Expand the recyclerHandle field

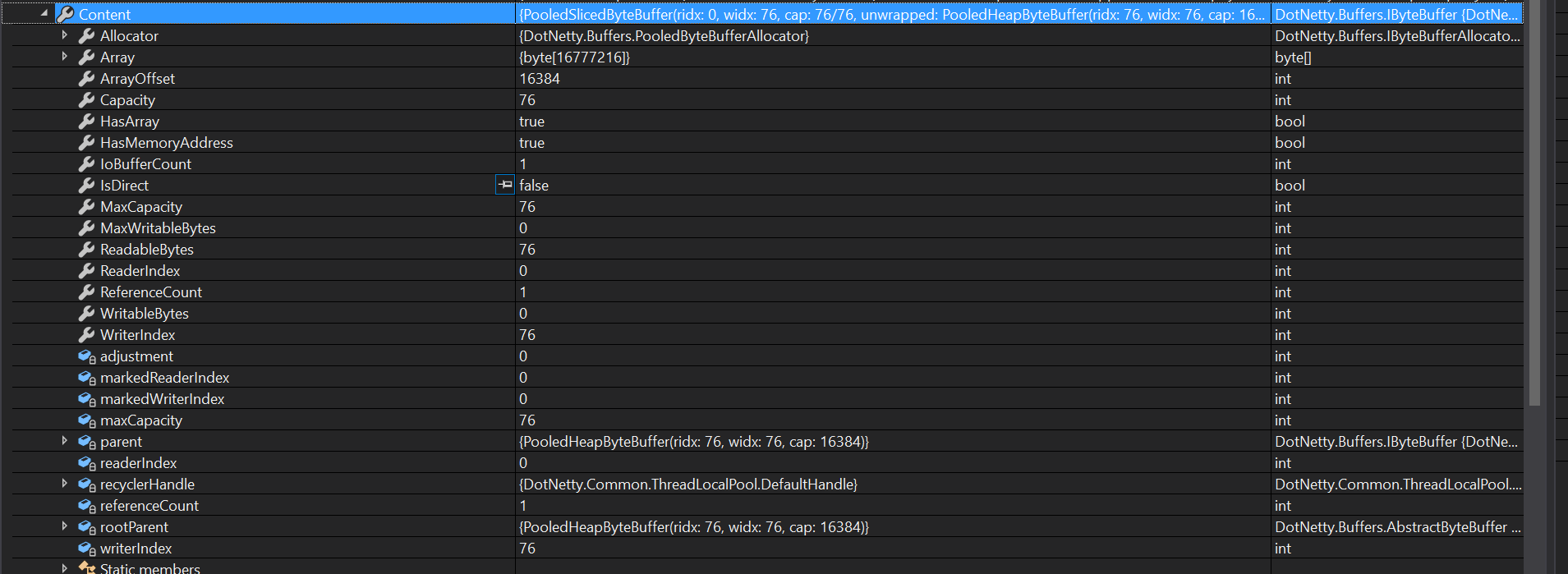coord(65,484)
